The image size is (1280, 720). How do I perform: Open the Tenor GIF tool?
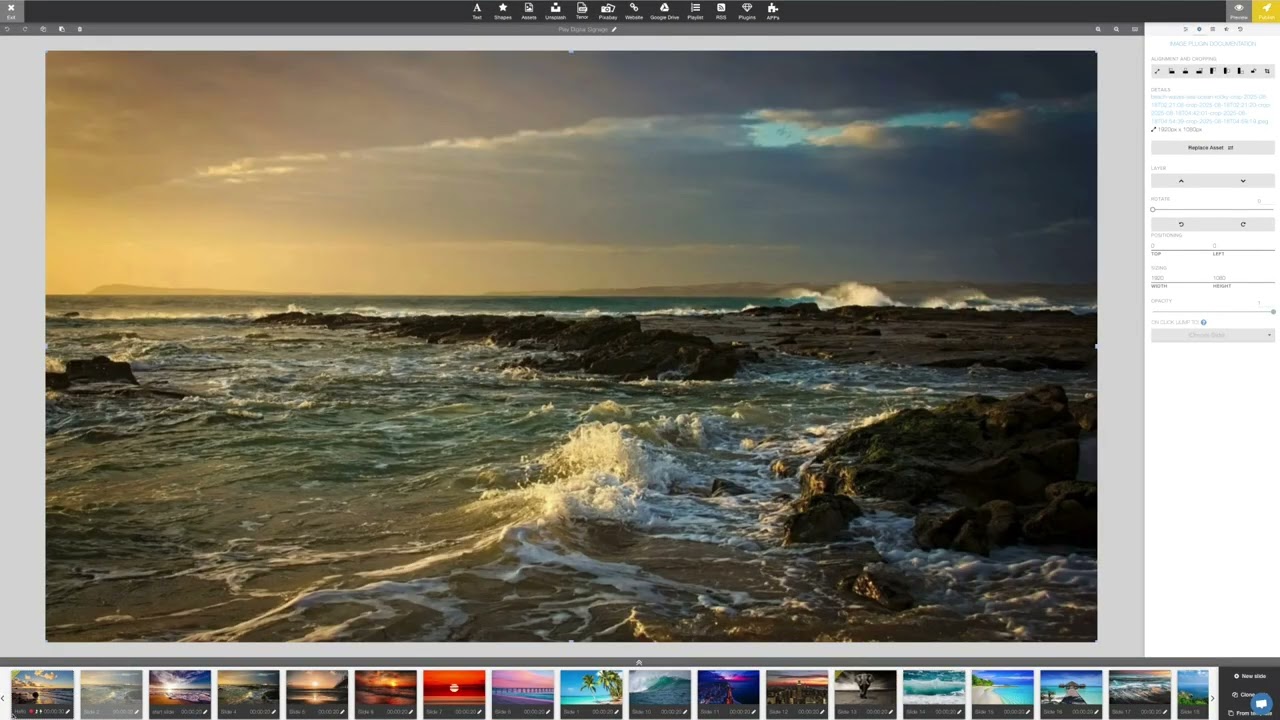tap(582, 11)
